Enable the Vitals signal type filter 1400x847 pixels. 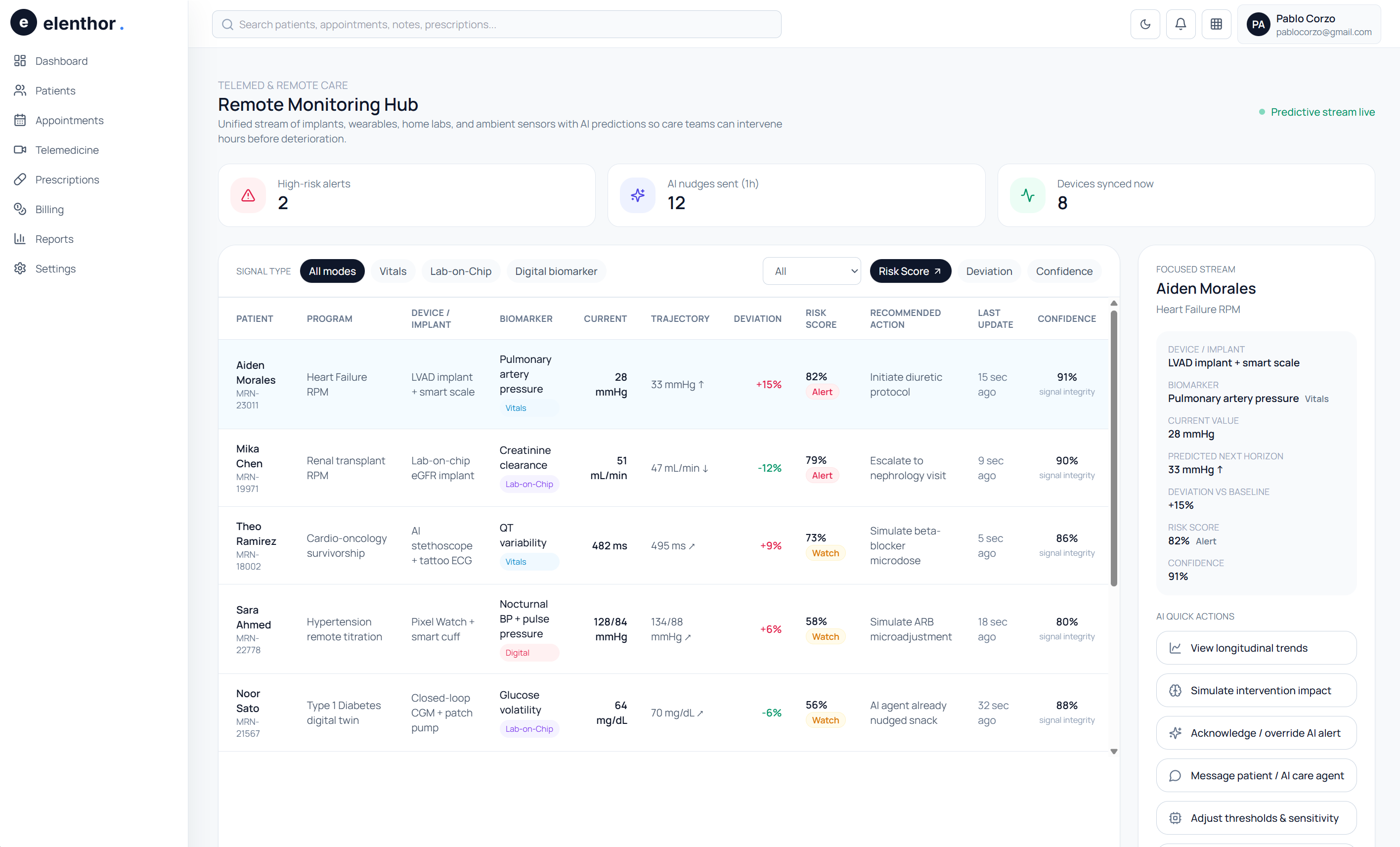click(393, 271)
